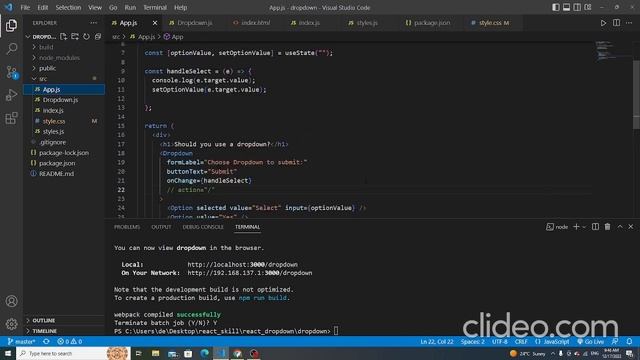Open the OUTPUT panel tab
640x360 pixels.
(x=161, y=227)
